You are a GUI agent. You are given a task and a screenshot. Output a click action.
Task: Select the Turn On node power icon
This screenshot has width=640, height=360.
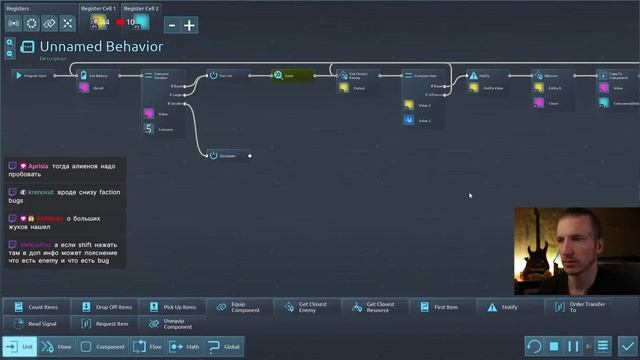[213, 76]
